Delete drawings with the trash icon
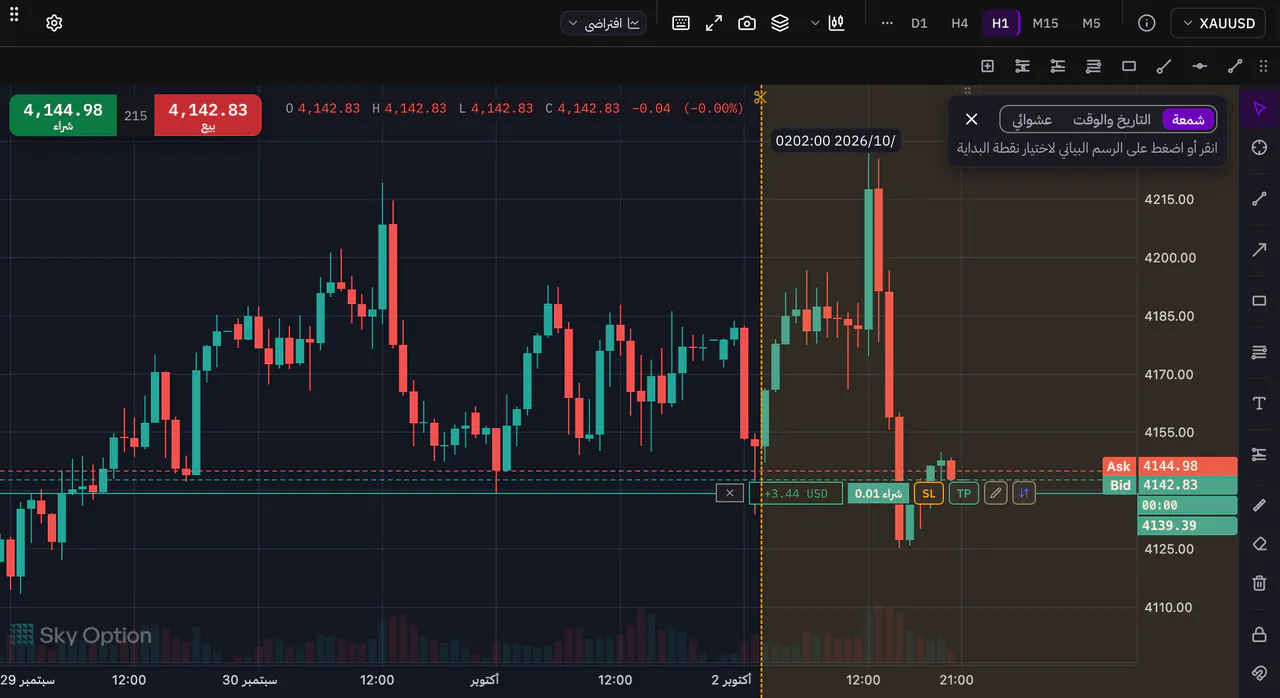 (x=1259, y=583)
